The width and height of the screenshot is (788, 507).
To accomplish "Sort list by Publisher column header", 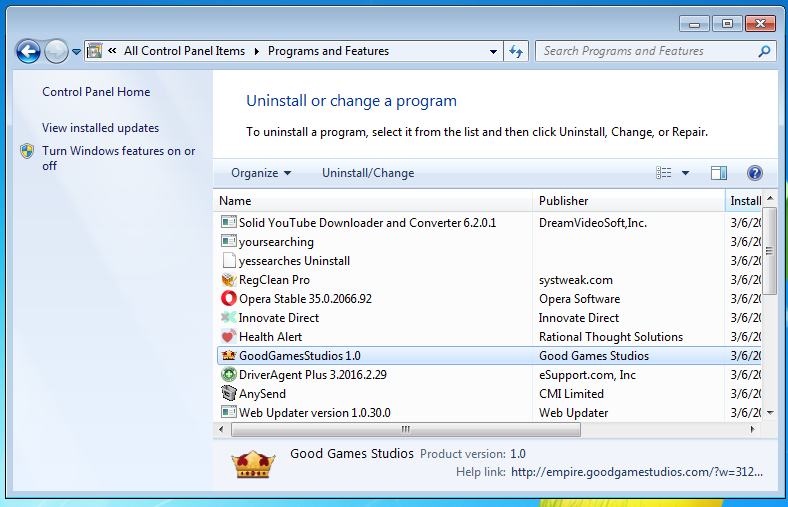I will (628, 201).
